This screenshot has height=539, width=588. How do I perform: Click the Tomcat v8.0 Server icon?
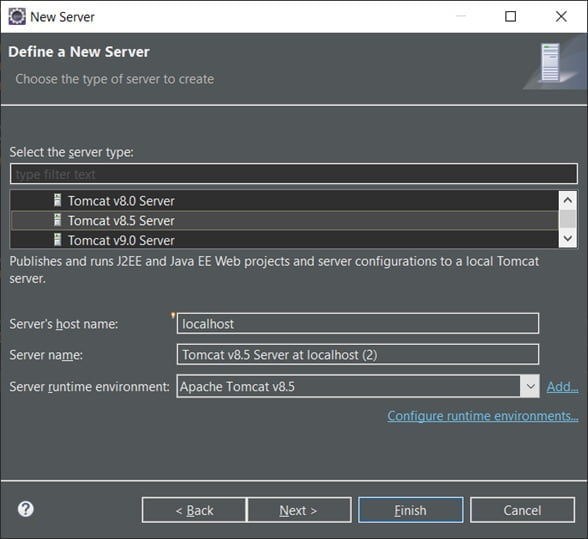57,200
